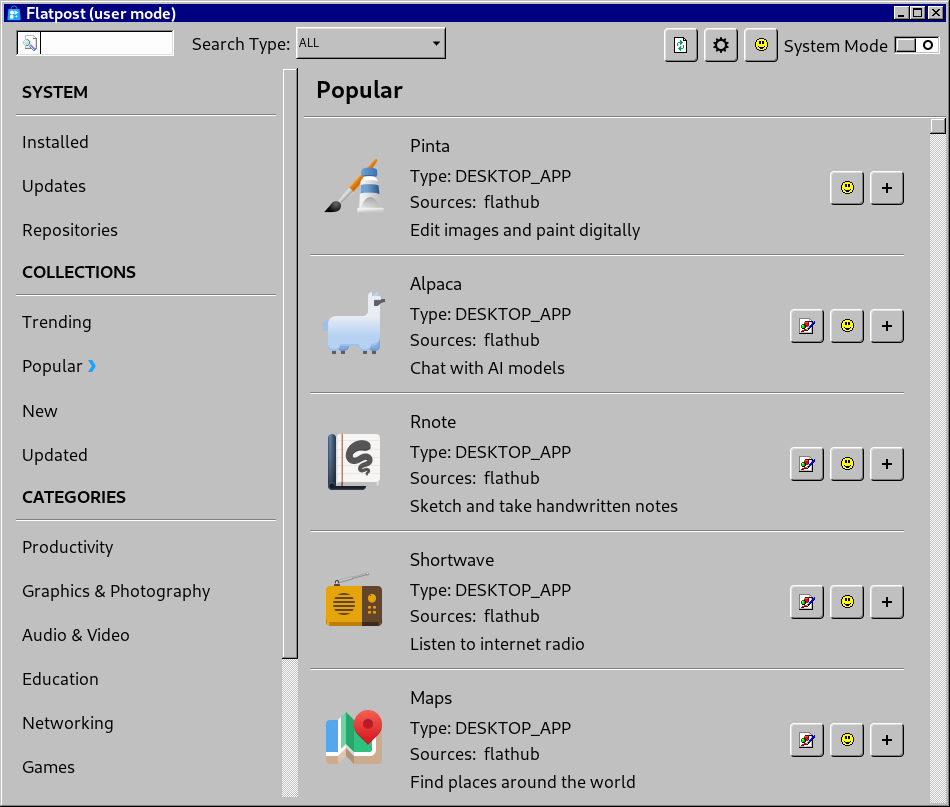Click the Popular page heading
Viewport: 950px width, 807px height.
pos(359,90)
